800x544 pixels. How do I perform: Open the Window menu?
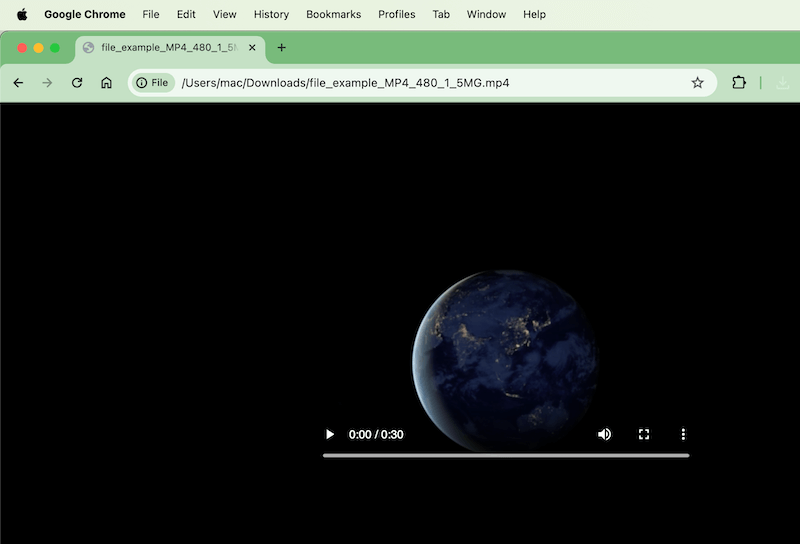[486, 14]
